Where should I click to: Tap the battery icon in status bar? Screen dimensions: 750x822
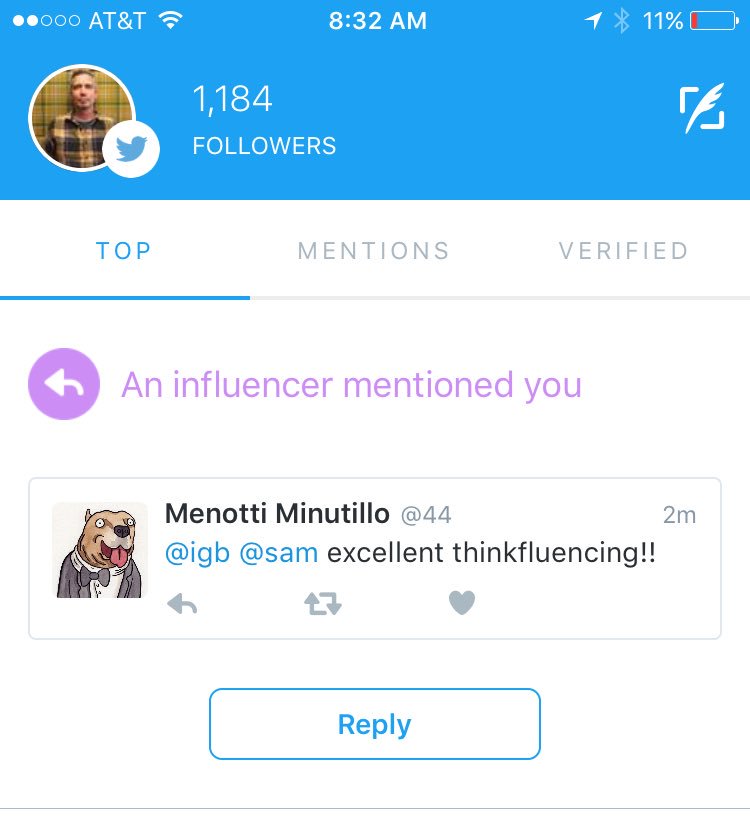pos(714,21)
